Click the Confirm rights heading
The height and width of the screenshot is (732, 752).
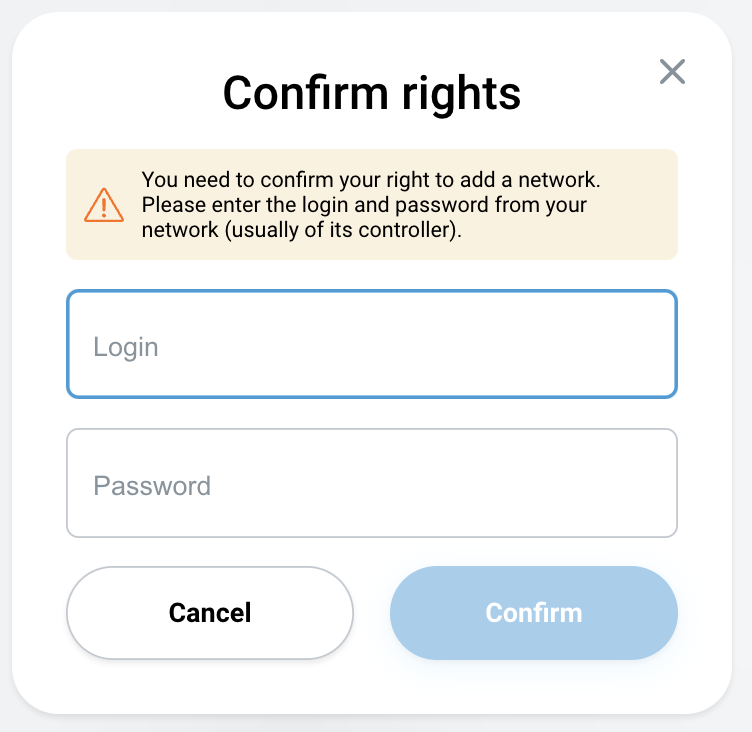tap(372, 93)
